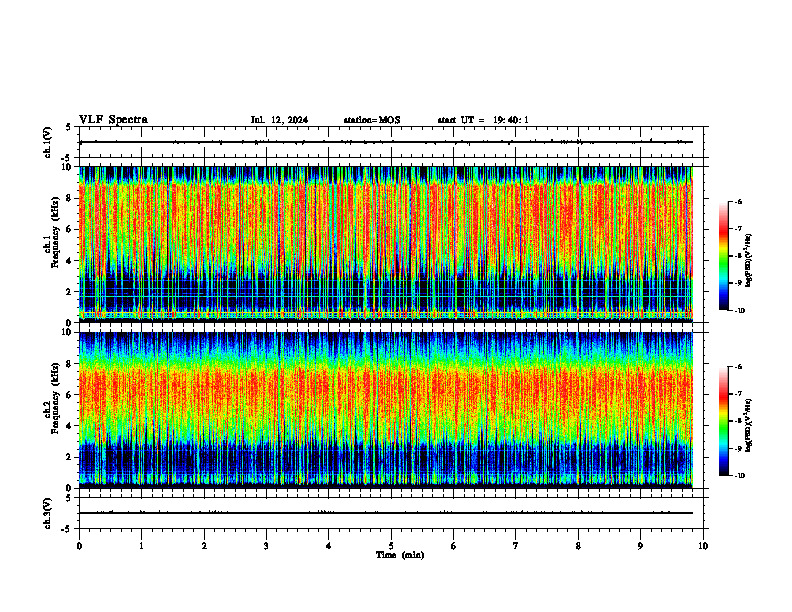This screenshot has width=792, height=612.
Task: Select the date text "Jul 12, 2024"
Action: (279, 120)
